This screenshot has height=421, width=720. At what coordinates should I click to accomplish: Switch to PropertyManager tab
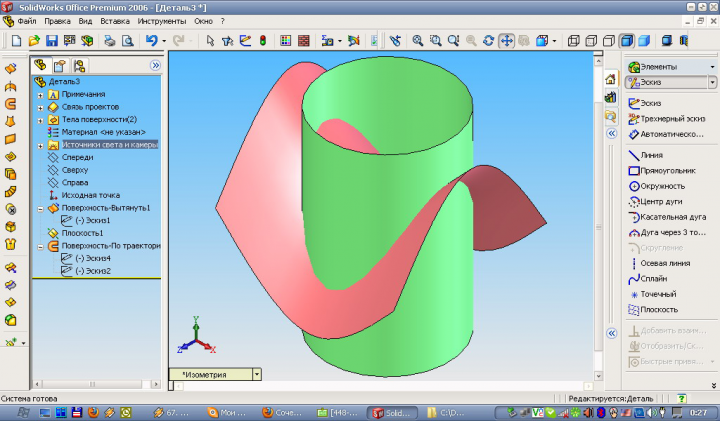[x=60, y=66]
